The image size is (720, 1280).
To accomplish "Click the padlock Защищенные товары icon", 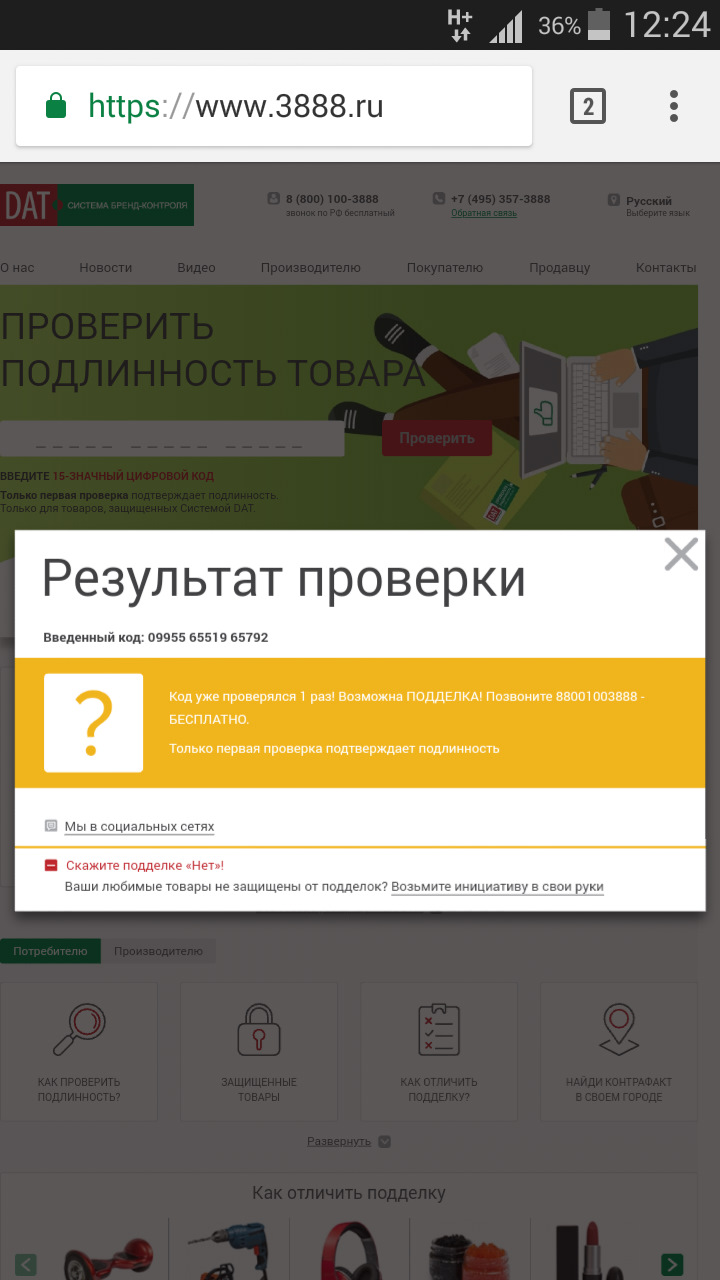I will pyautogui.click(x=259, y=1029).
